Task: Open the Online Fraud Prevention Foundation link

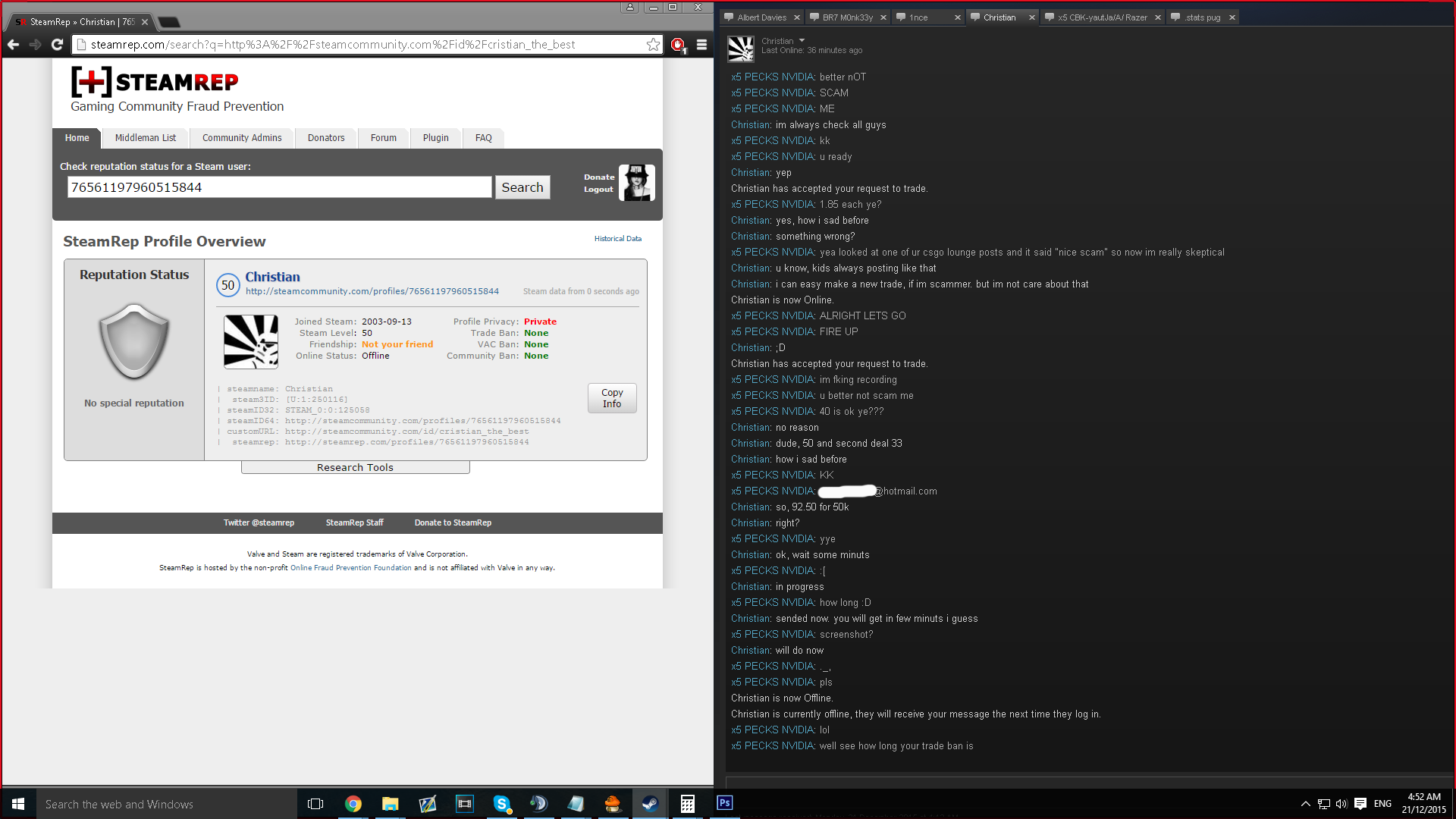Action: (351, 568)
